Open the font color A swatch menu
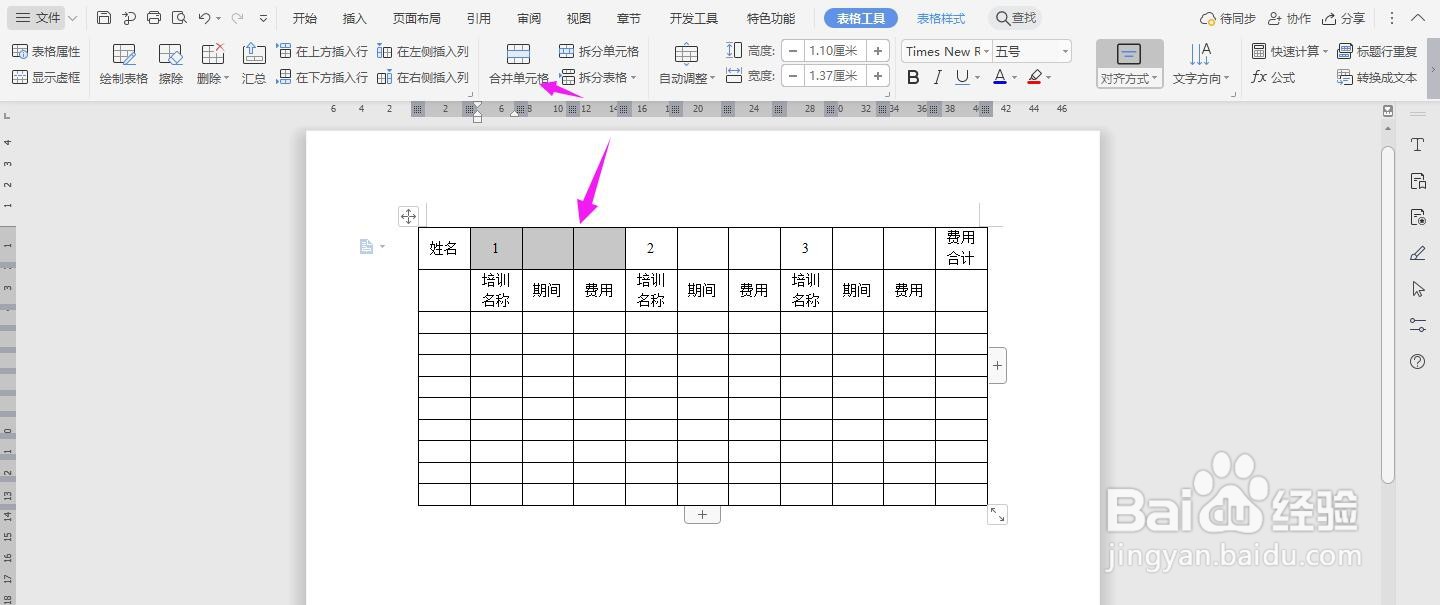This screenshot has height=605, width=1440. [1000, 77]
